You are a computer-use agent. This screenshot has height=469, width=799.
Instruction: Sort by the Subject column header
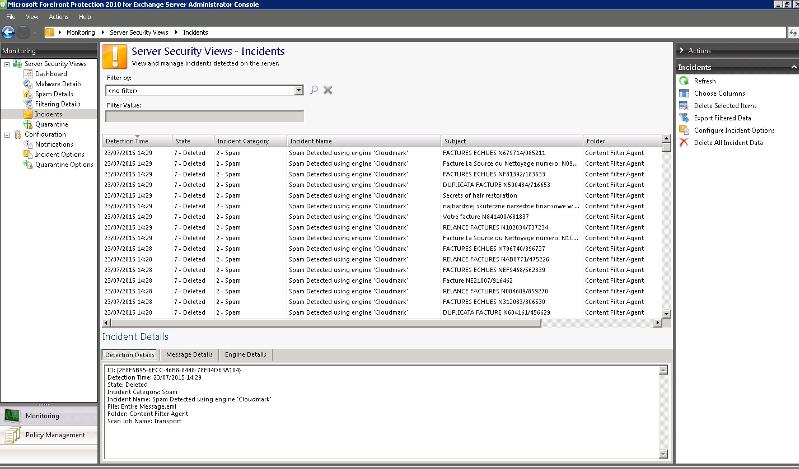[512, 141]
